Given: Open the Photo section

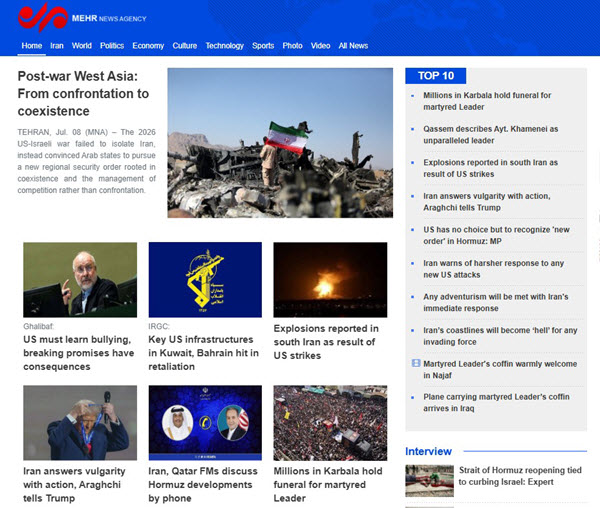Looking at the screenshot, I should (292, 46).
